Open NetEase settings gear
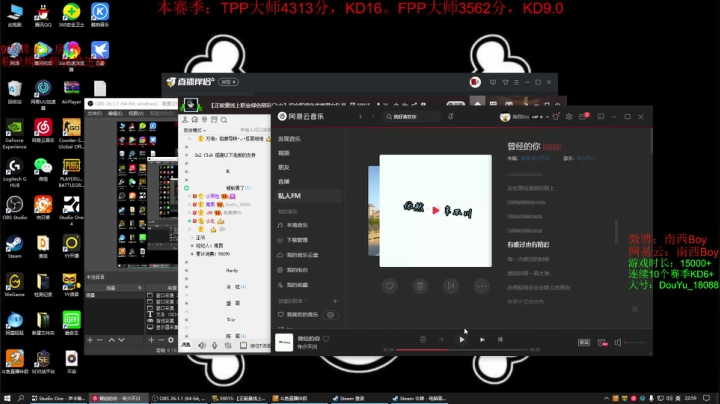The image size is (720, 404). [569, 117]
